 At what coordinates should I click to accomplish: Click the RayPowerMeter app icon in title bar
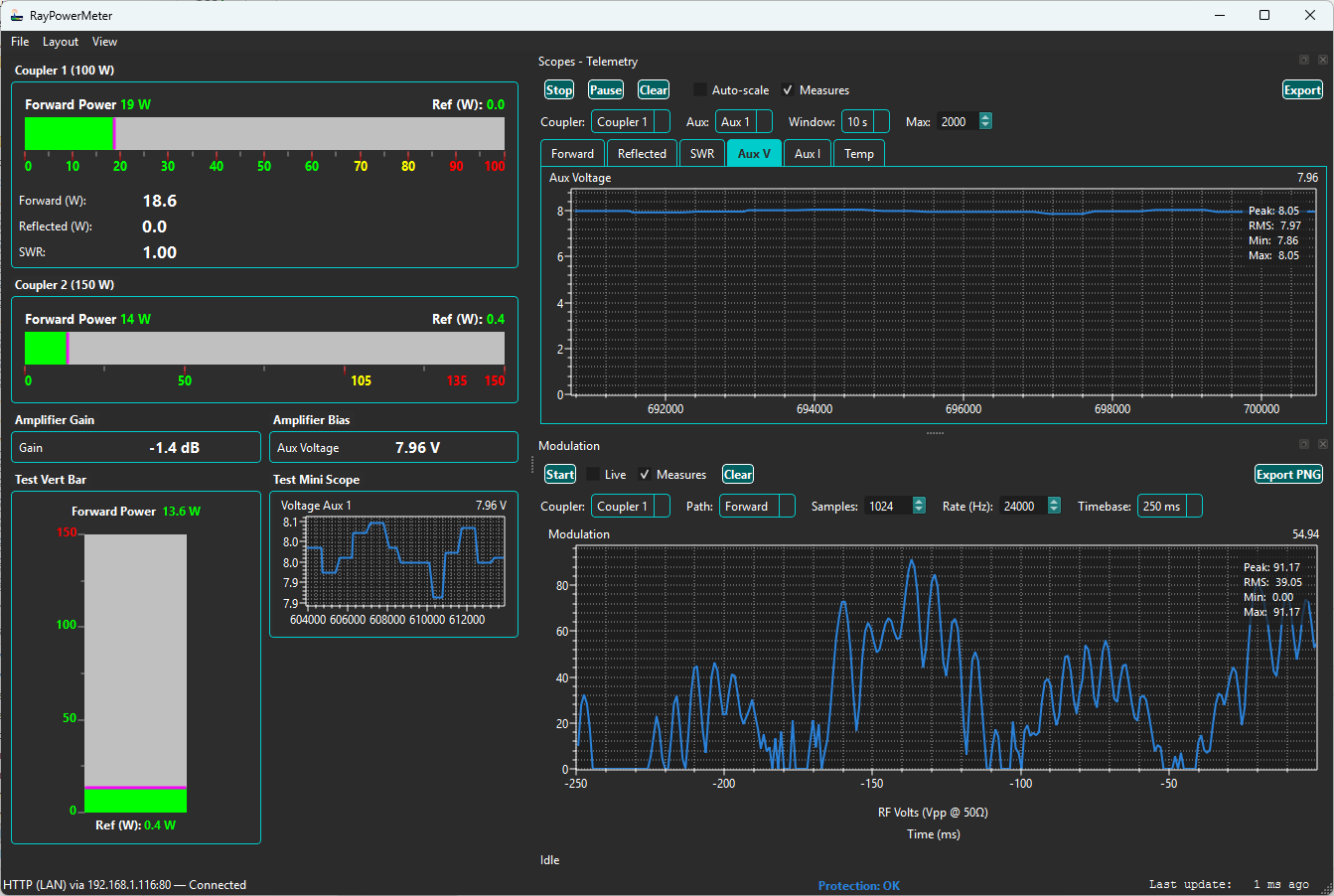click(16, 15)
